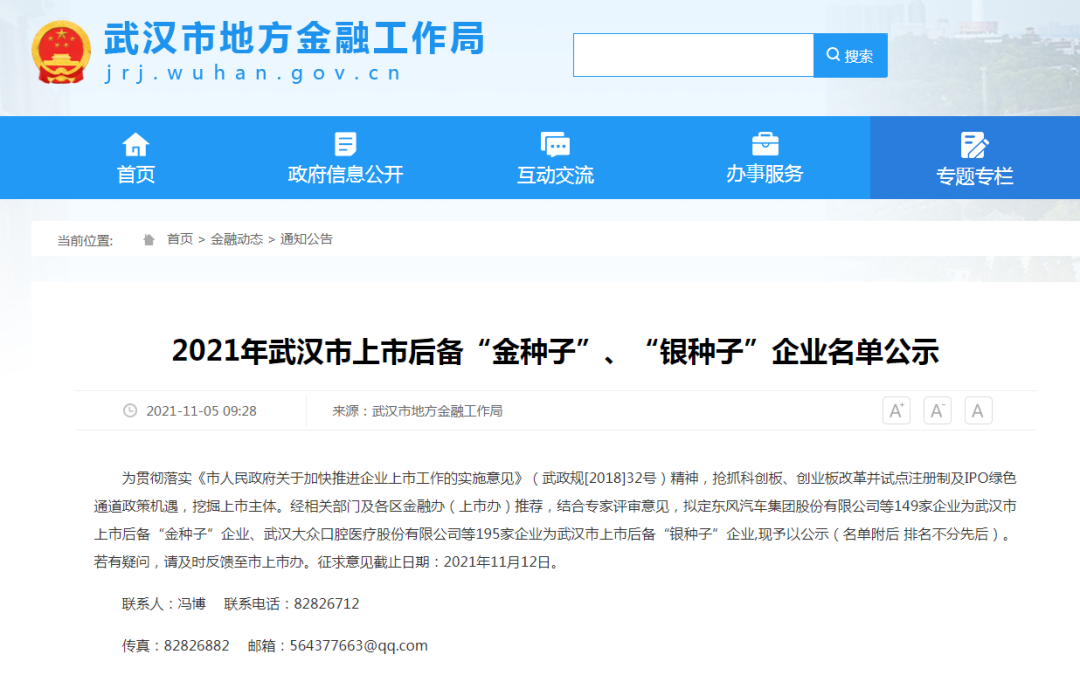Screen dimensions: 1080x675
Task: Click the 2021年武汉市上市后备 article headline
Action: pos(555,351)
